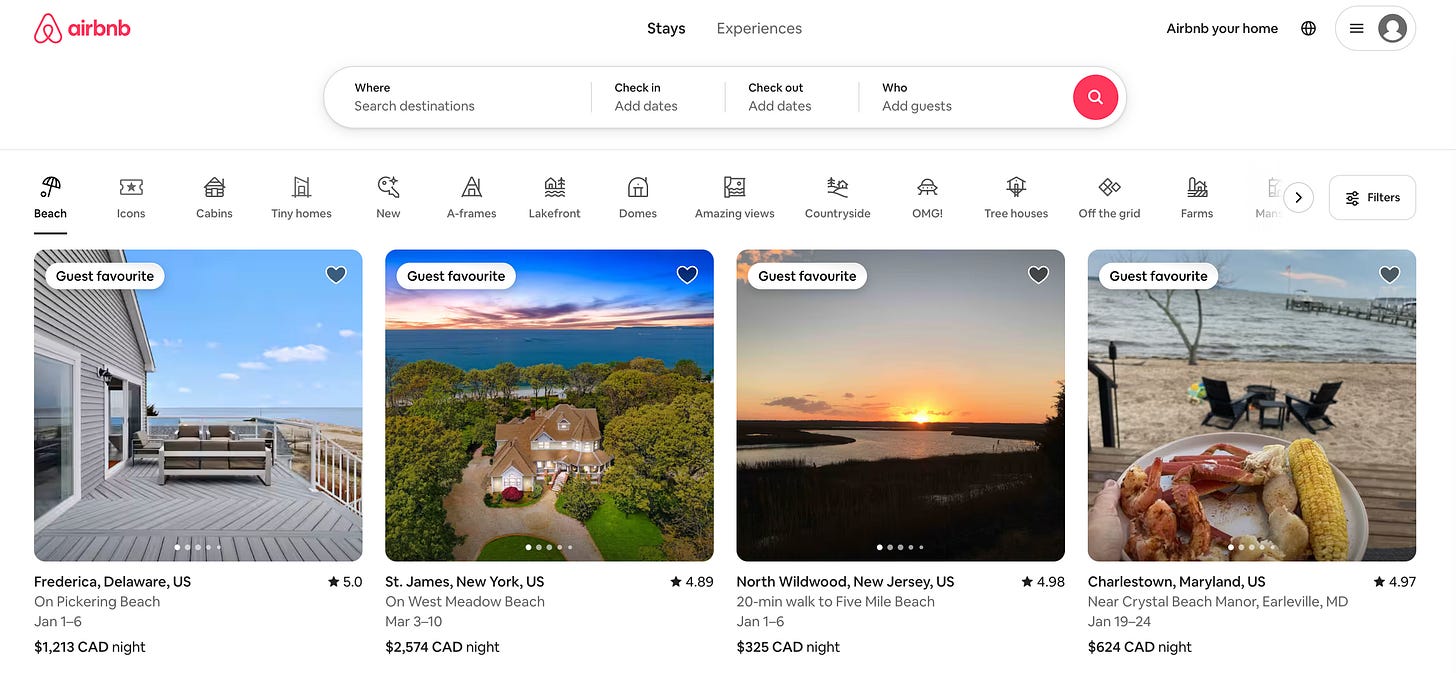
Task: Click the Airbnb your home link
Action: [1222, 27]
